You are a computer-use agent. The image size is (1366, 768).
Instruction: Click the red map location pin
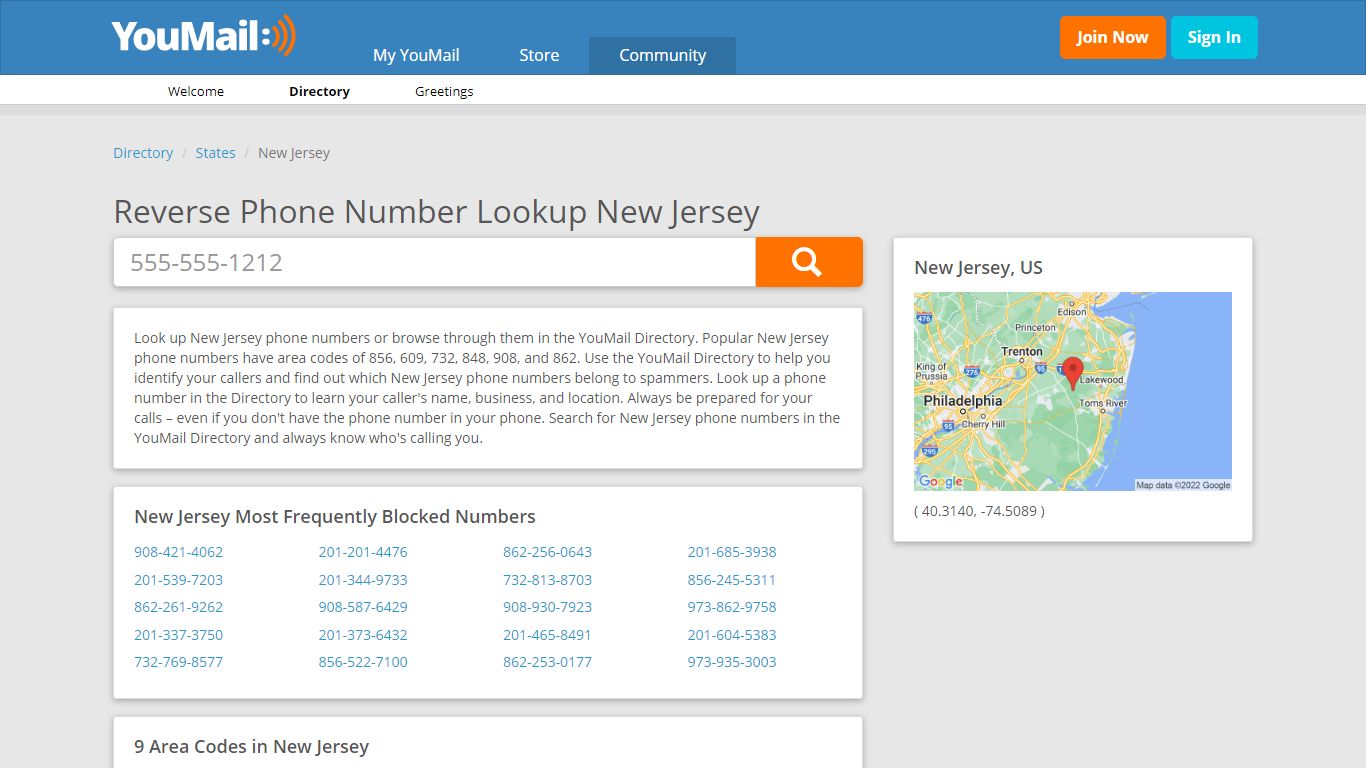[x=1072, y=373]
